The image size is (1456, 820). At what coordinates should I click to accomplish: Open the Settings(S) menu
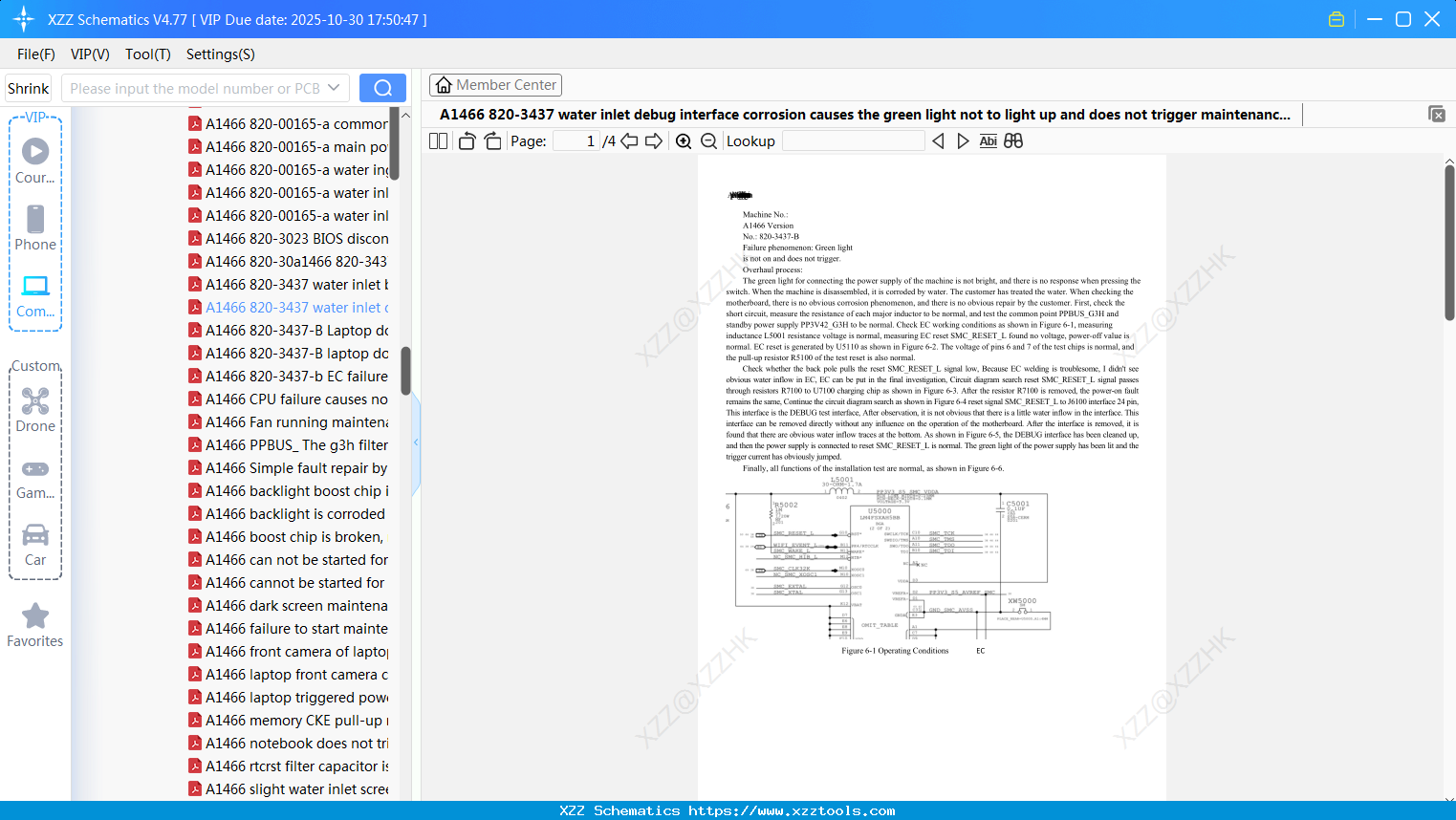coord(221,54)
